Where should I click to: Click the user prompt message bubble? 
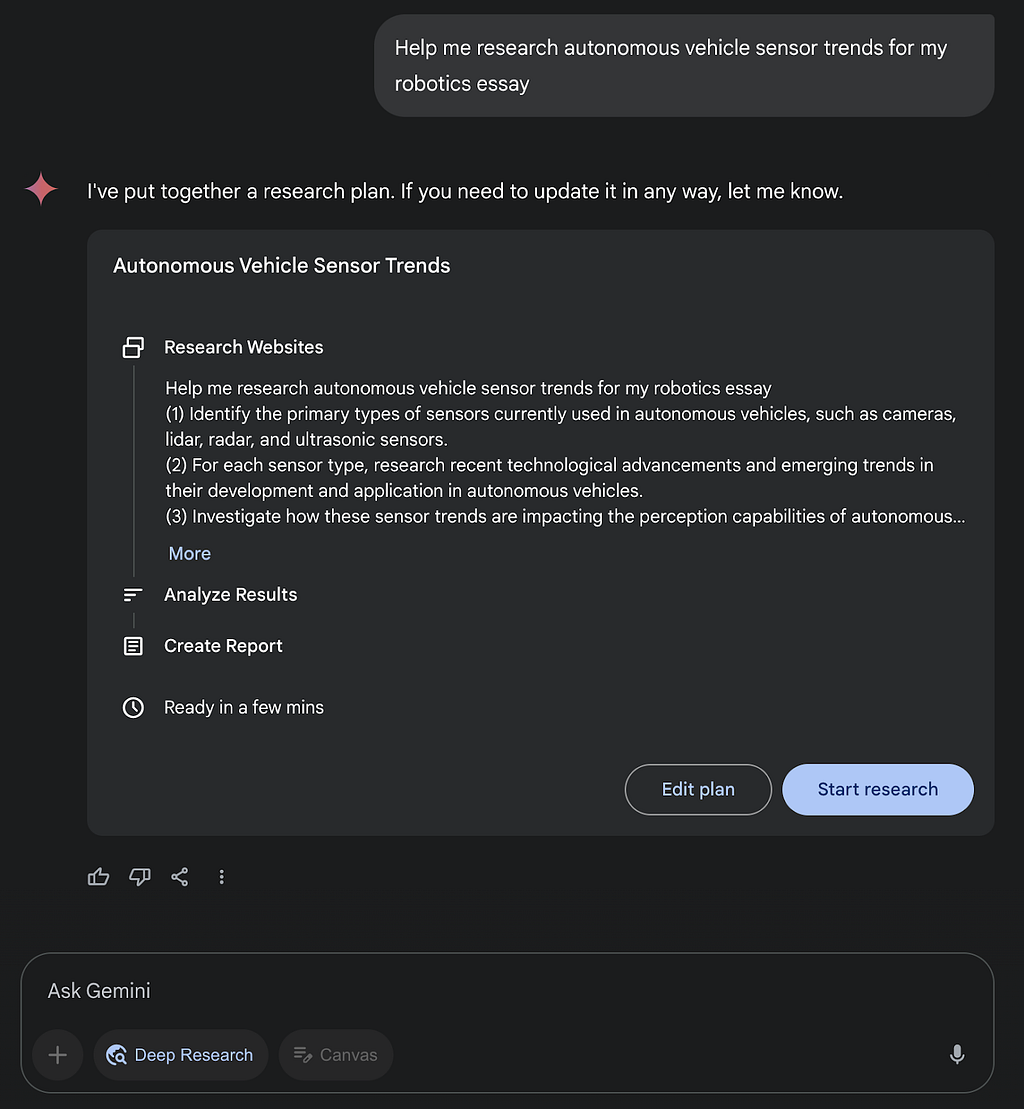tap(684, 66)
